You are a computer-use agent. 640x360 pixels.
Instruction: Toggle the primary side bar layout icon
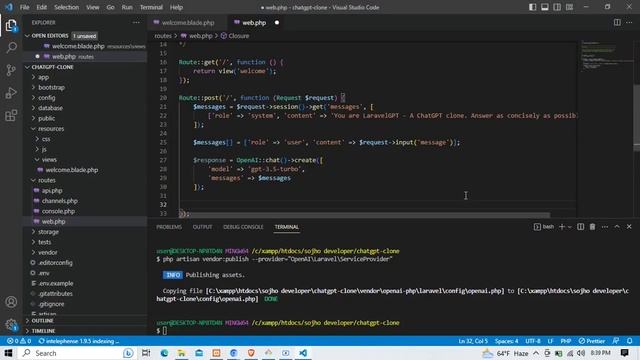pos(532,7)
